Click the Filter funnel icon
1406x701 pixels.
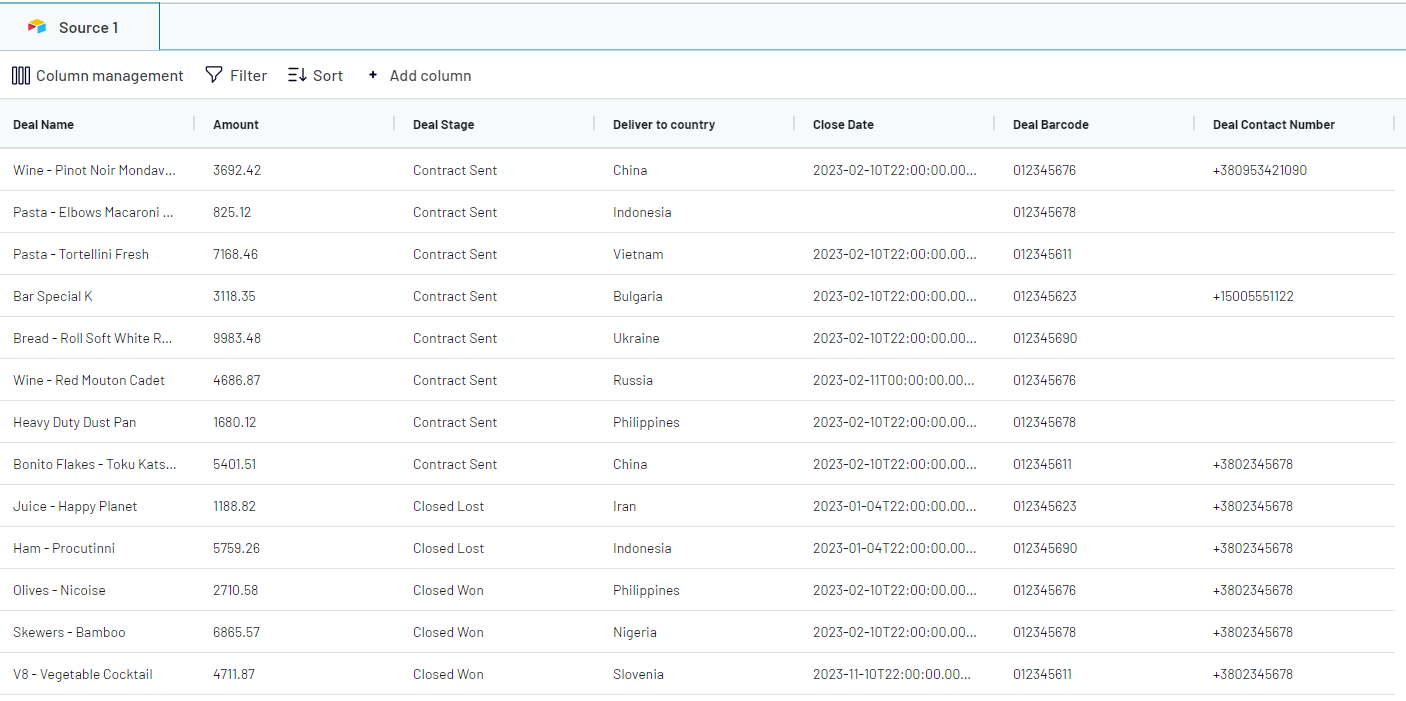point(214,75)
